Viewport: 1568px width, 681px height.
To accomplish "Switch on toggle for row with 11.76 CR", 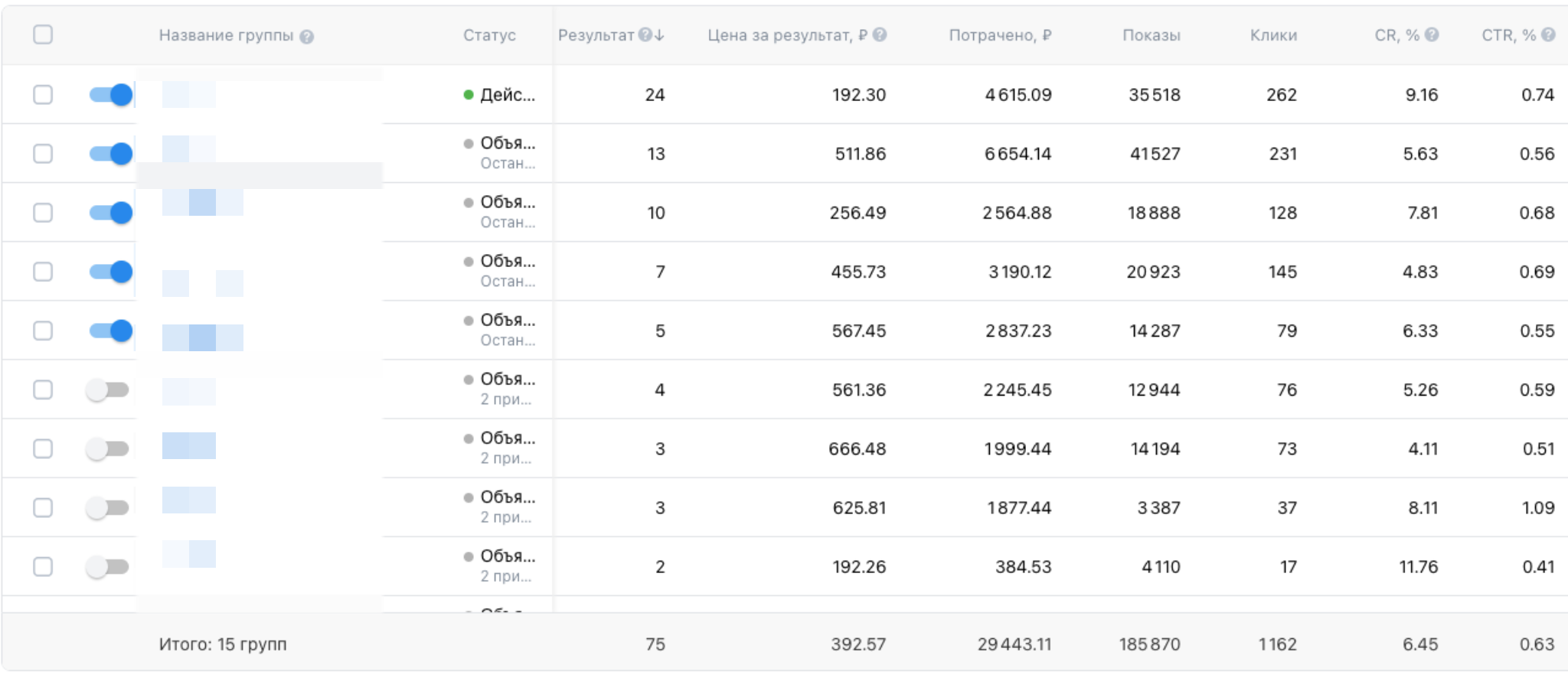I will click(107, 567).
